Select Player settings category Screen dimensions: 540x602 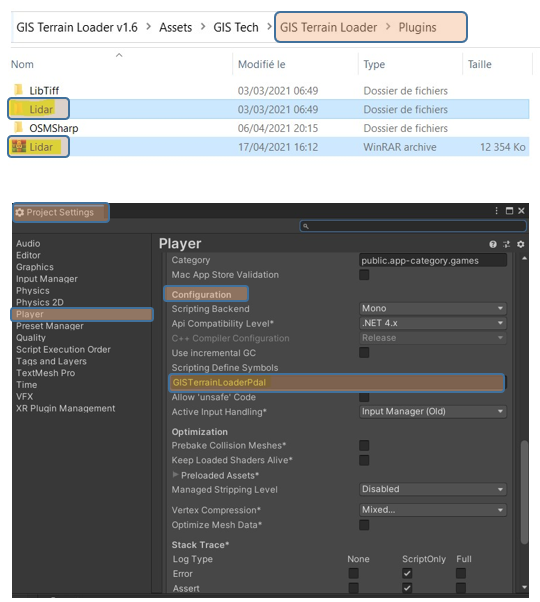[x=82, y=314]
